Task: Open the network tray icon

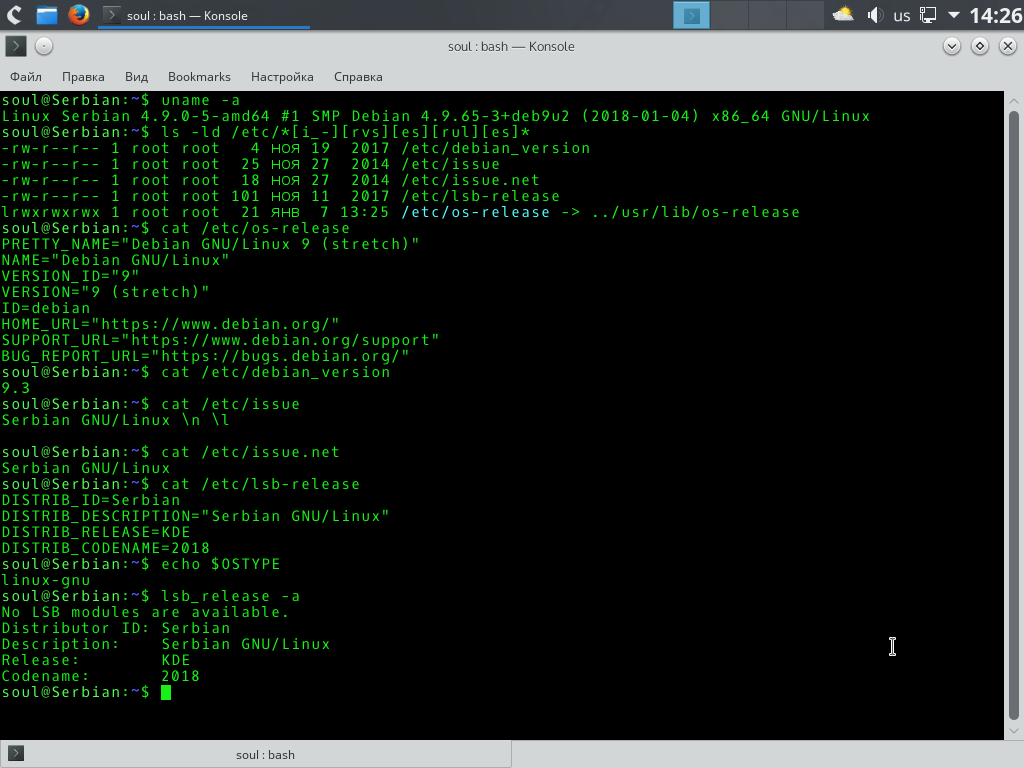Action: (x=927, y=15)
